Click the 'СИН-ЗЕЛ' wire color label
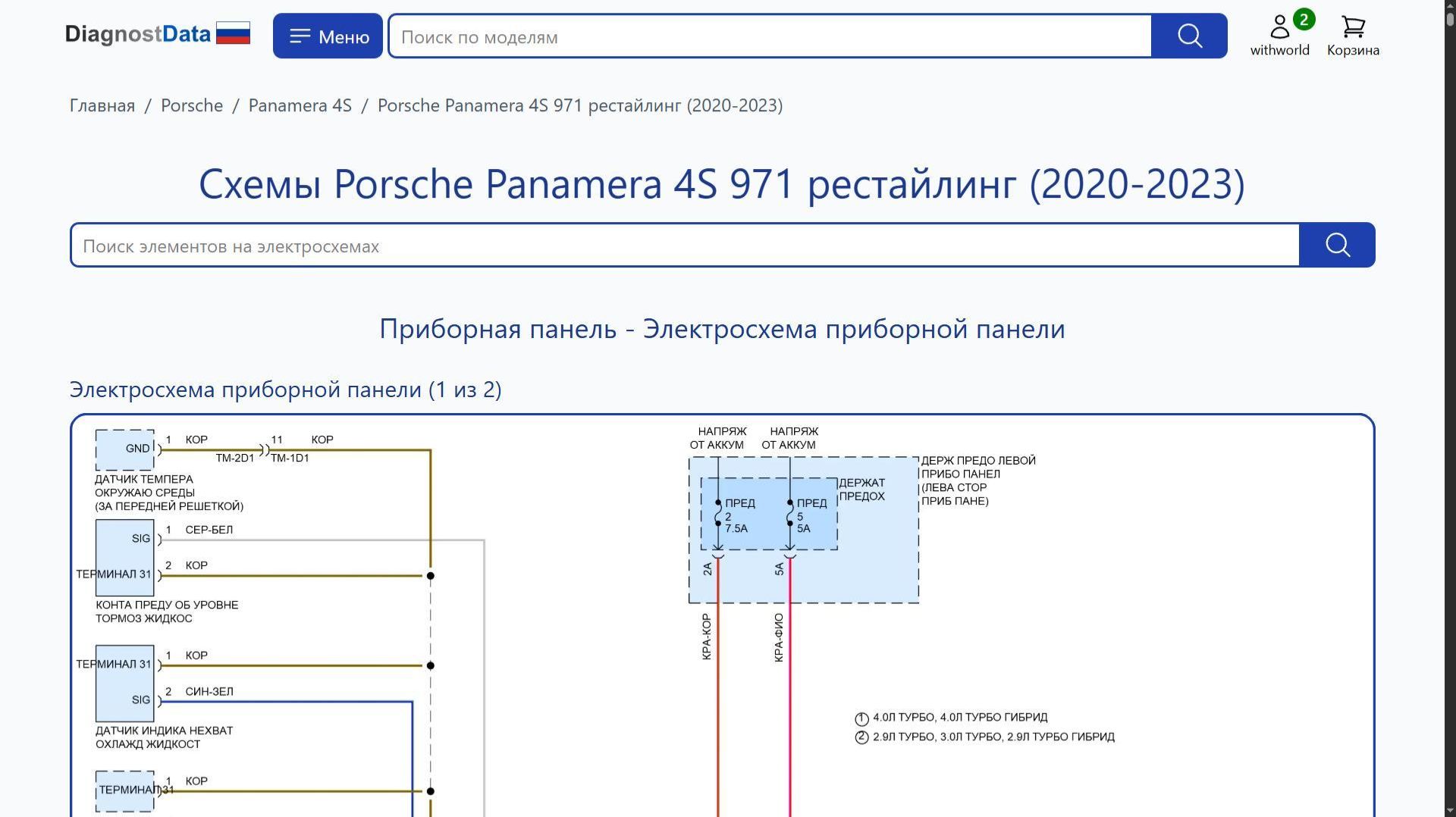 pos(209,691)
